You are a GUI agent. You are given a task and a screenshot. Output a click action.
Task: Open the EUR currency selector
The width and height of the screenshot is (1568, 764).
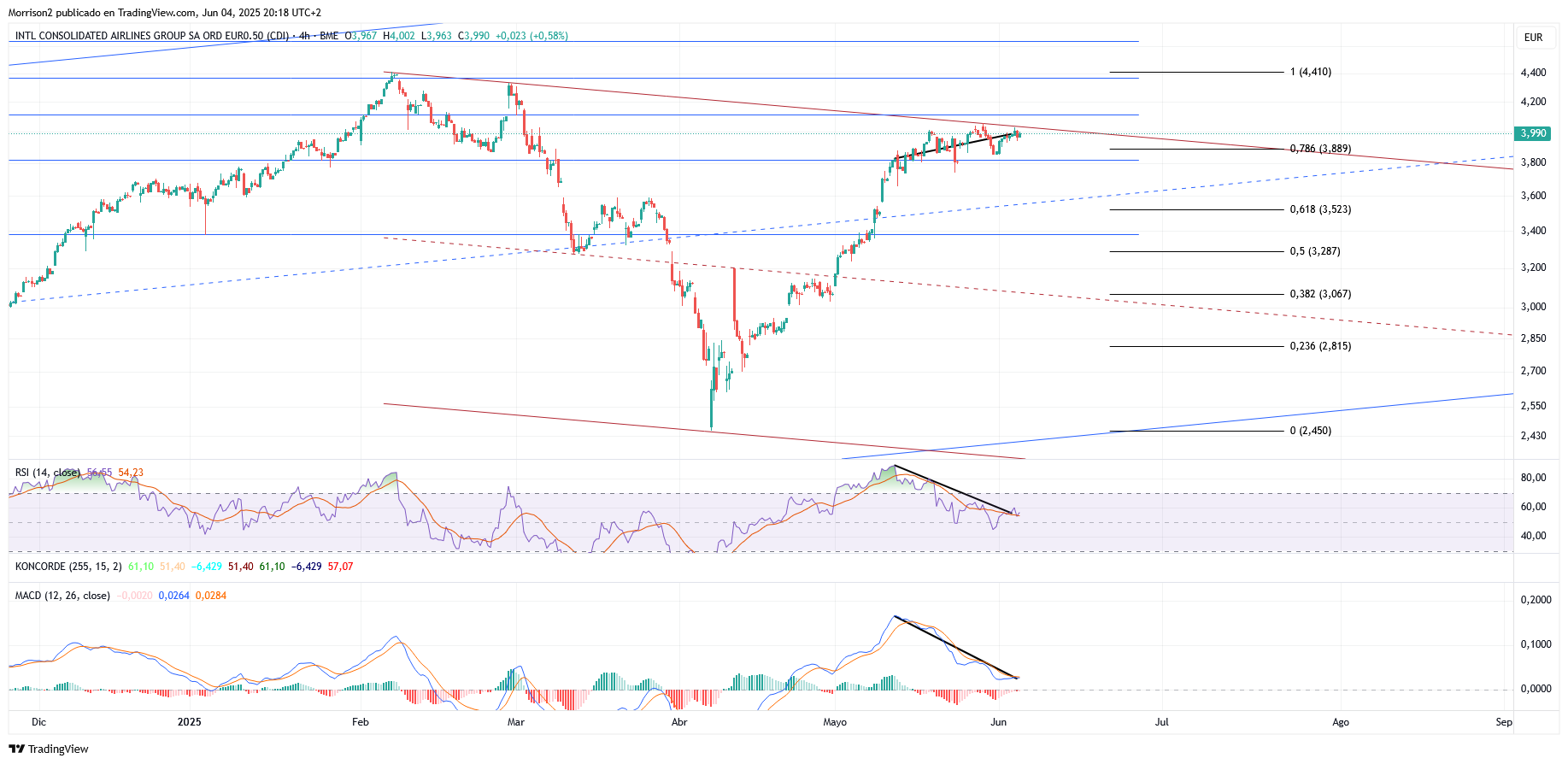1534,38
